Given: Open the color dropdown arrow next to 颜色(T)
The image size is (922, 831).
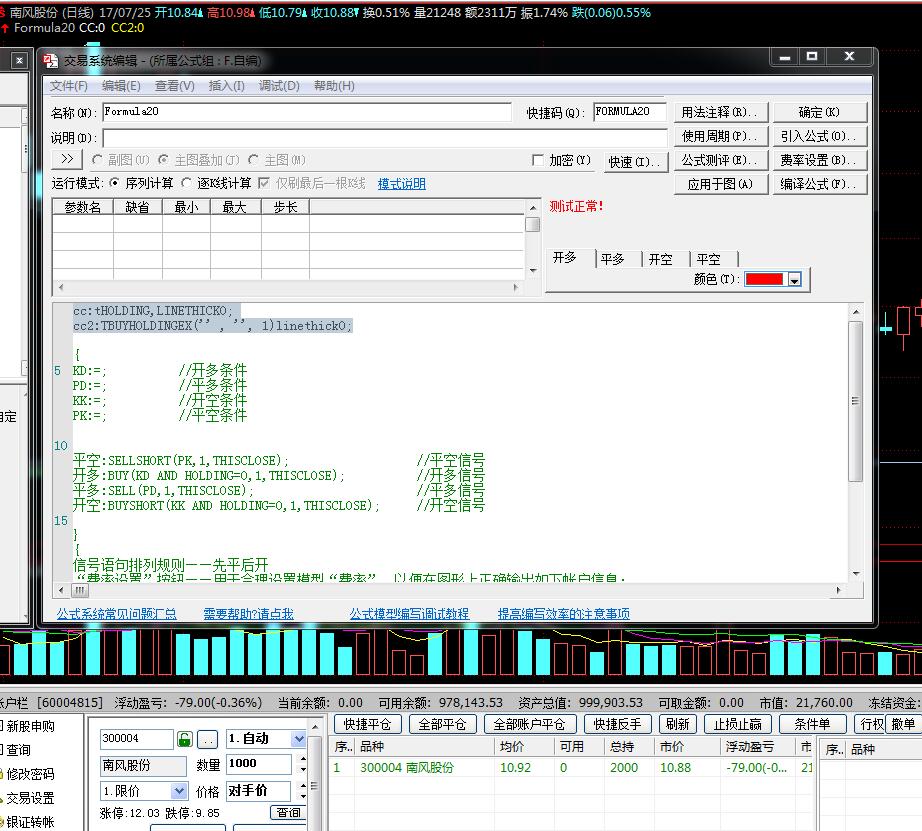Looking at the screenshot, I should (x=794, y=279).
